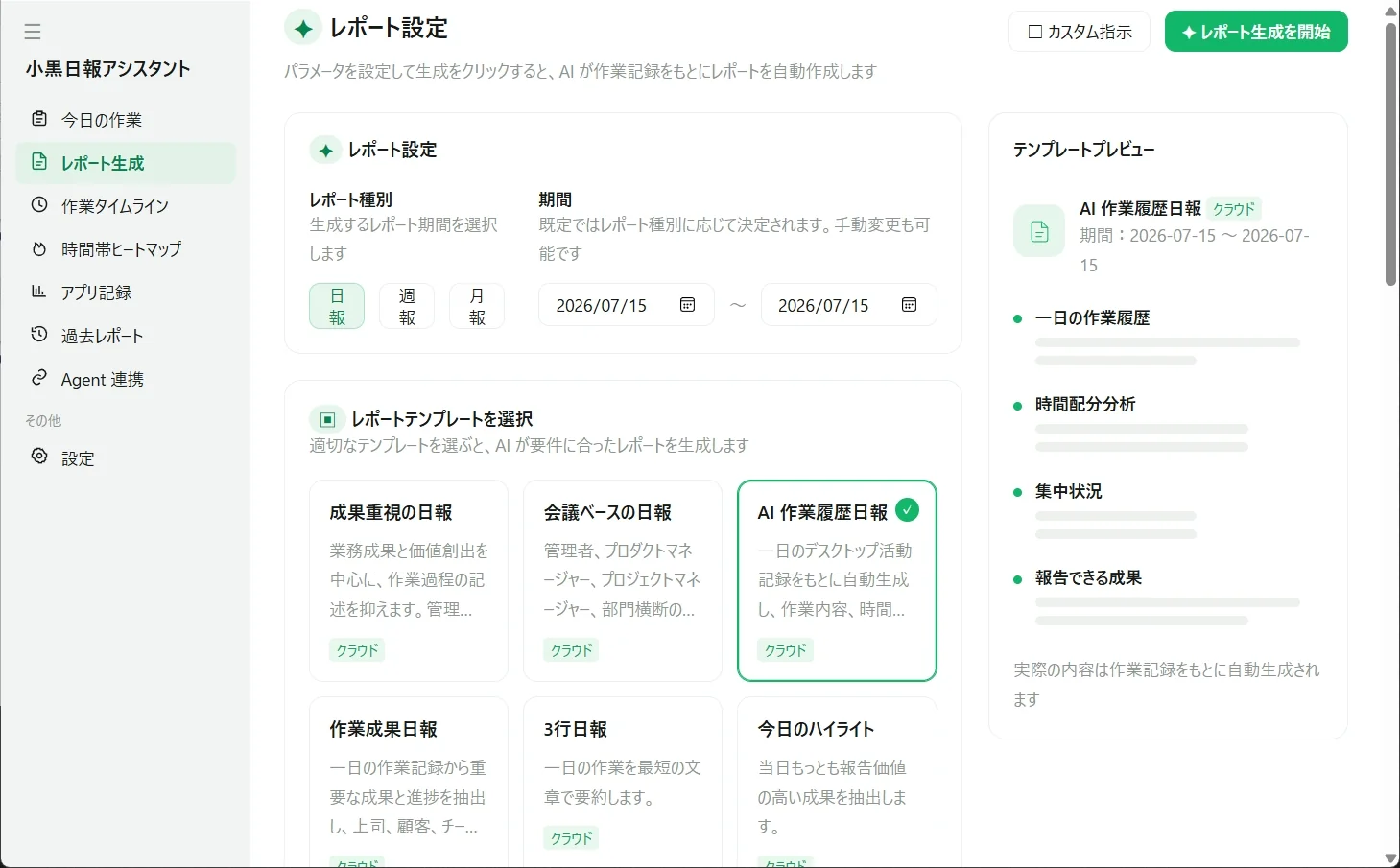Start report with レポート生成を開始 button
This screenshot has width=1400, height=868.
click(x=1256, y=32)
